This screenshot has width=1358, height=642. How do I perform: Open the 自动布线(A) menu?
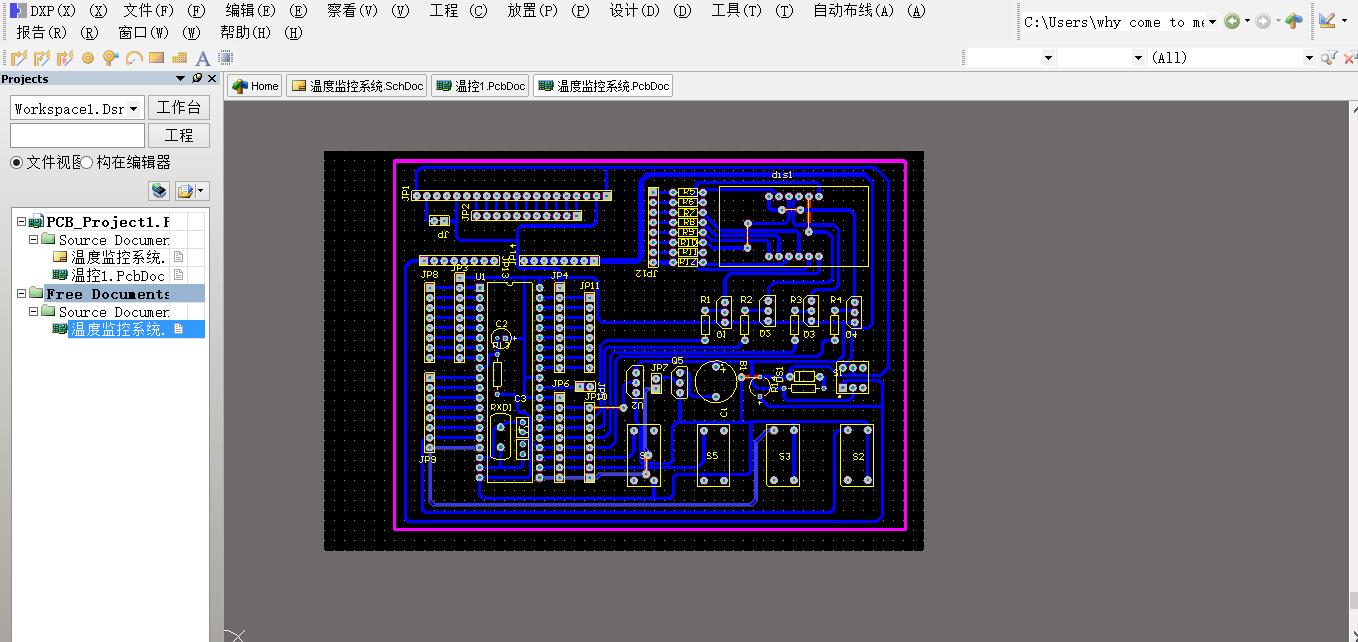click(x=854, y=11)
